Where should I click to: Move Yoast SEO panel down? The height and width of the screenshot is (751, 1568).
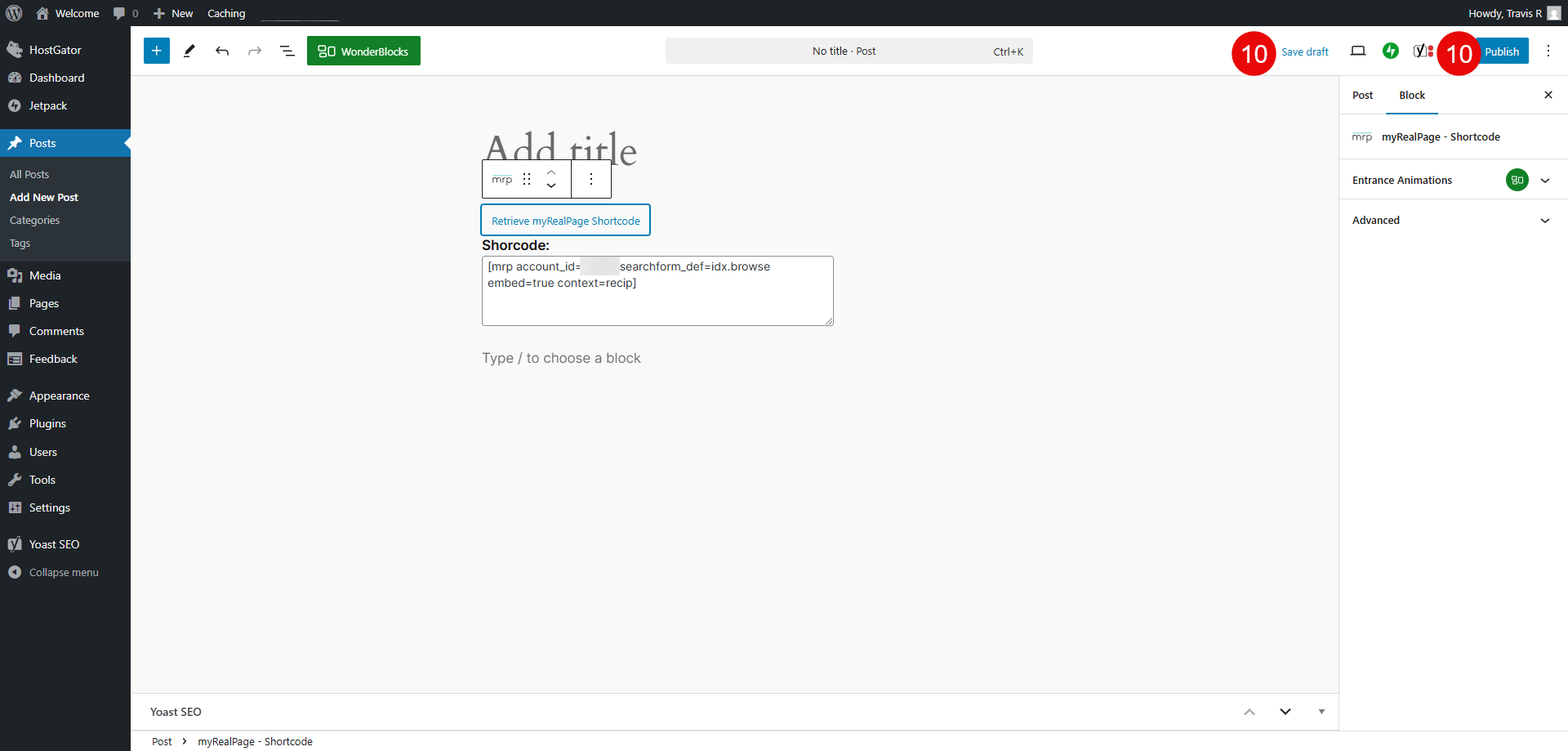coord(1285,712)
